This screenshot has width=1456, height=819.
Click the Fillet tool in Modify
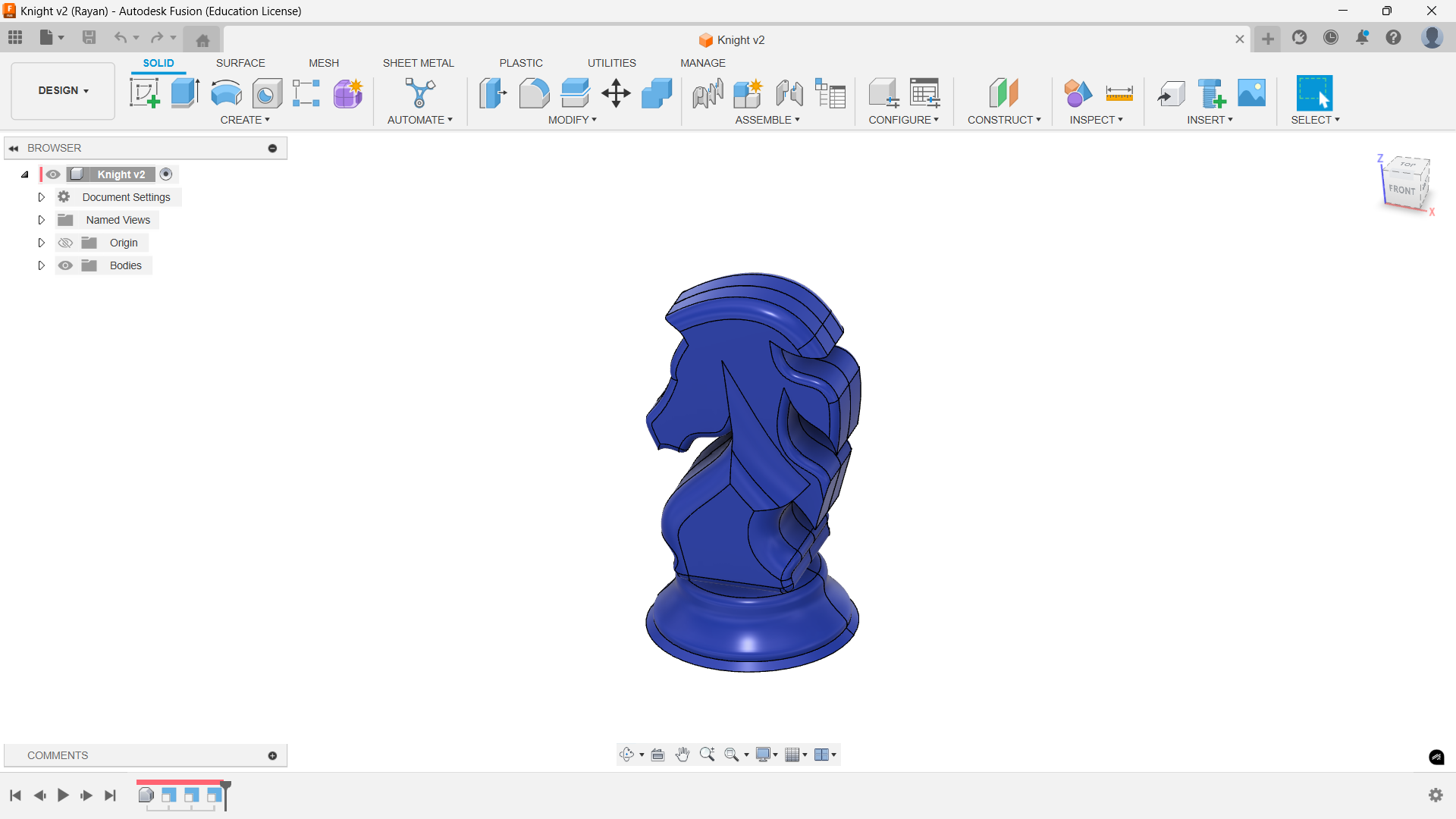(x=534, y=93)
